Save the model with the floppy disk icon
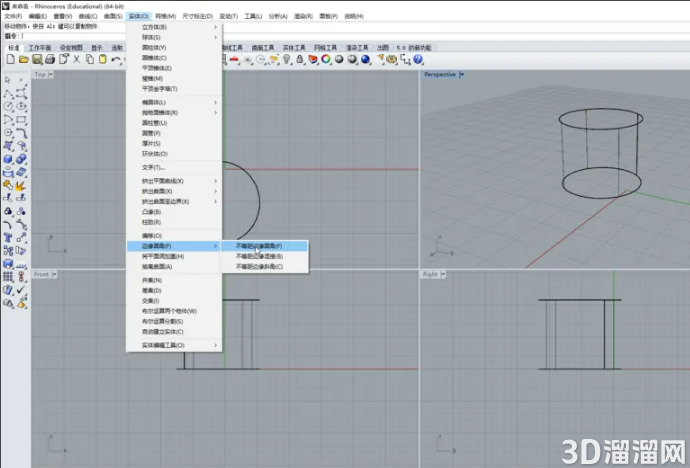Viewport: 690px width, 468px height. coord(37,59)
